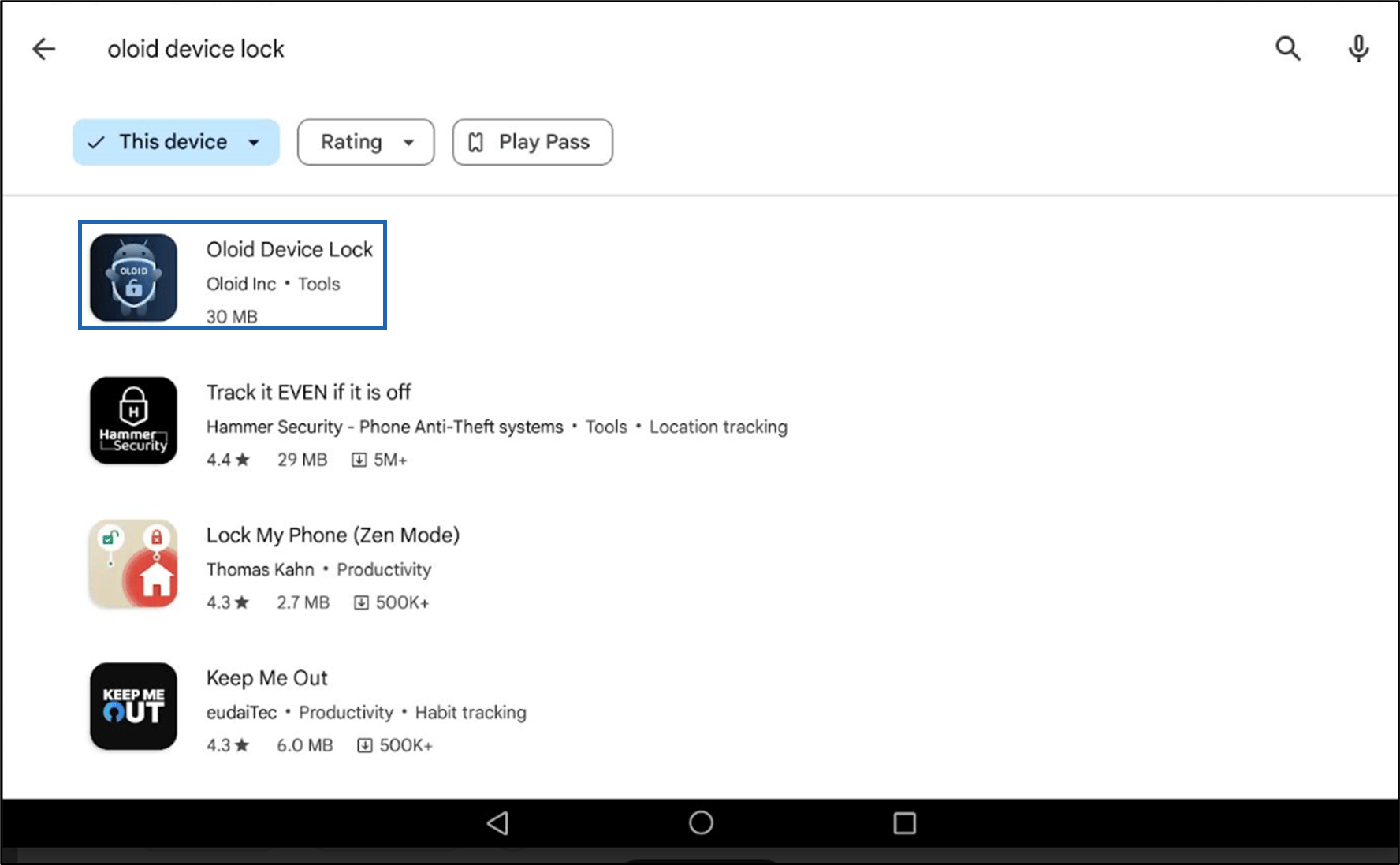Viewport: 1400px width, 865px height.
Task: Select 'Thomas Kahn' developer text
Action: (x=260, y=569)
